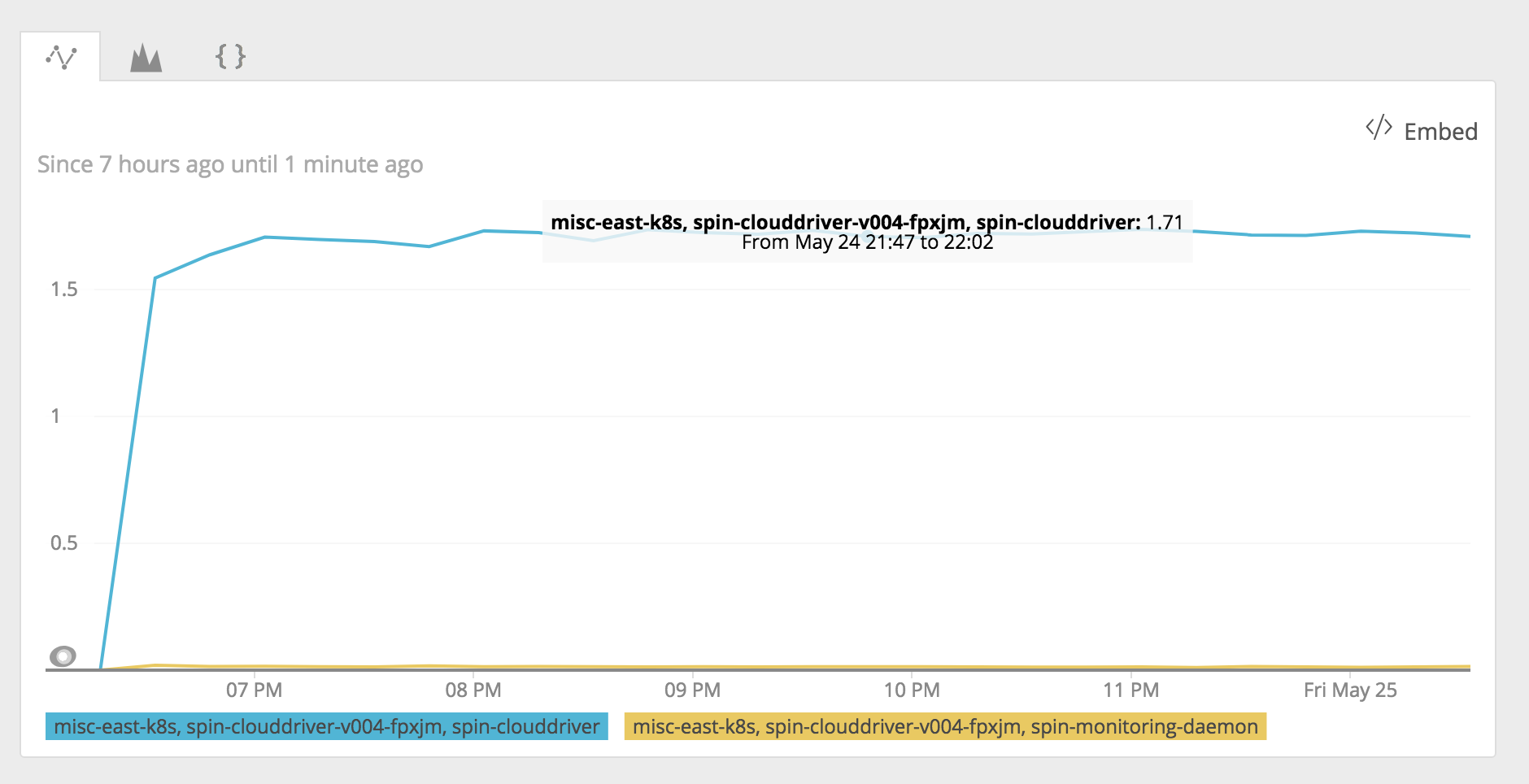Click the mountain-shaped chart type icon
This screenshot has width=1529, height=784.
[x=145, y=57]
